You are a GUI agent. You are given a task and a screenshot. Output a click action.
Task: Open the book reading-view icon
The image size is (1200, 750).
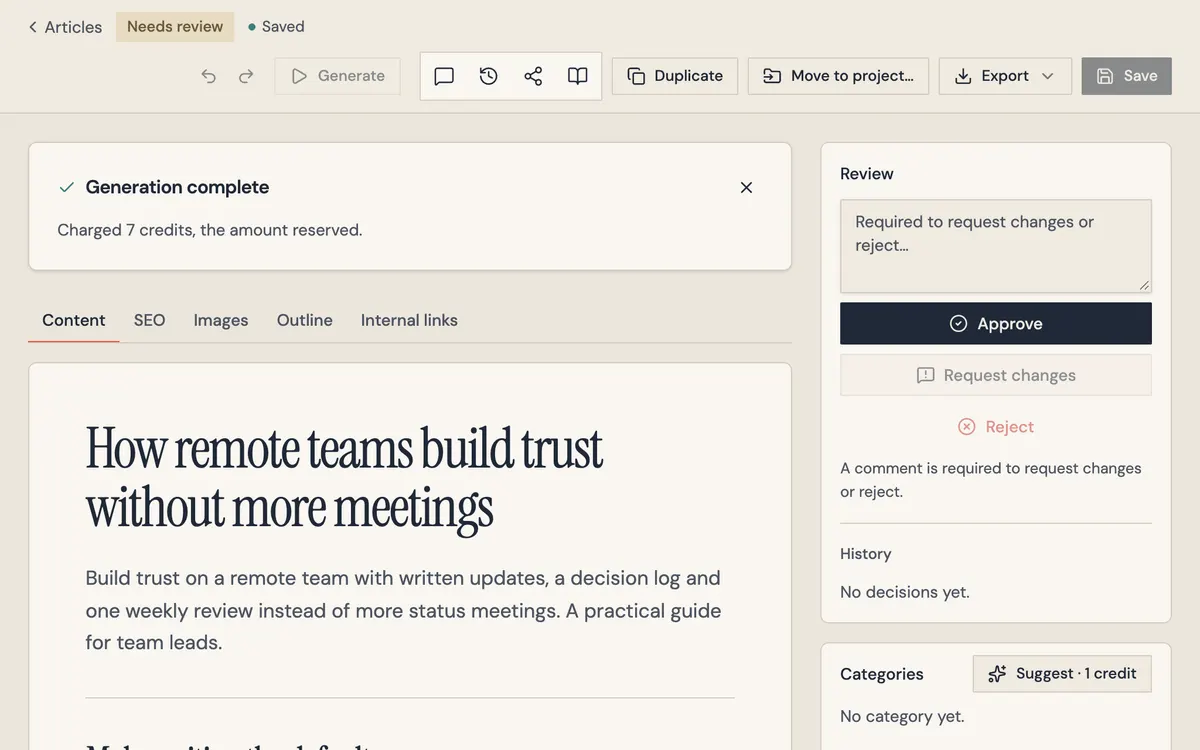click(x=577, y=76)
